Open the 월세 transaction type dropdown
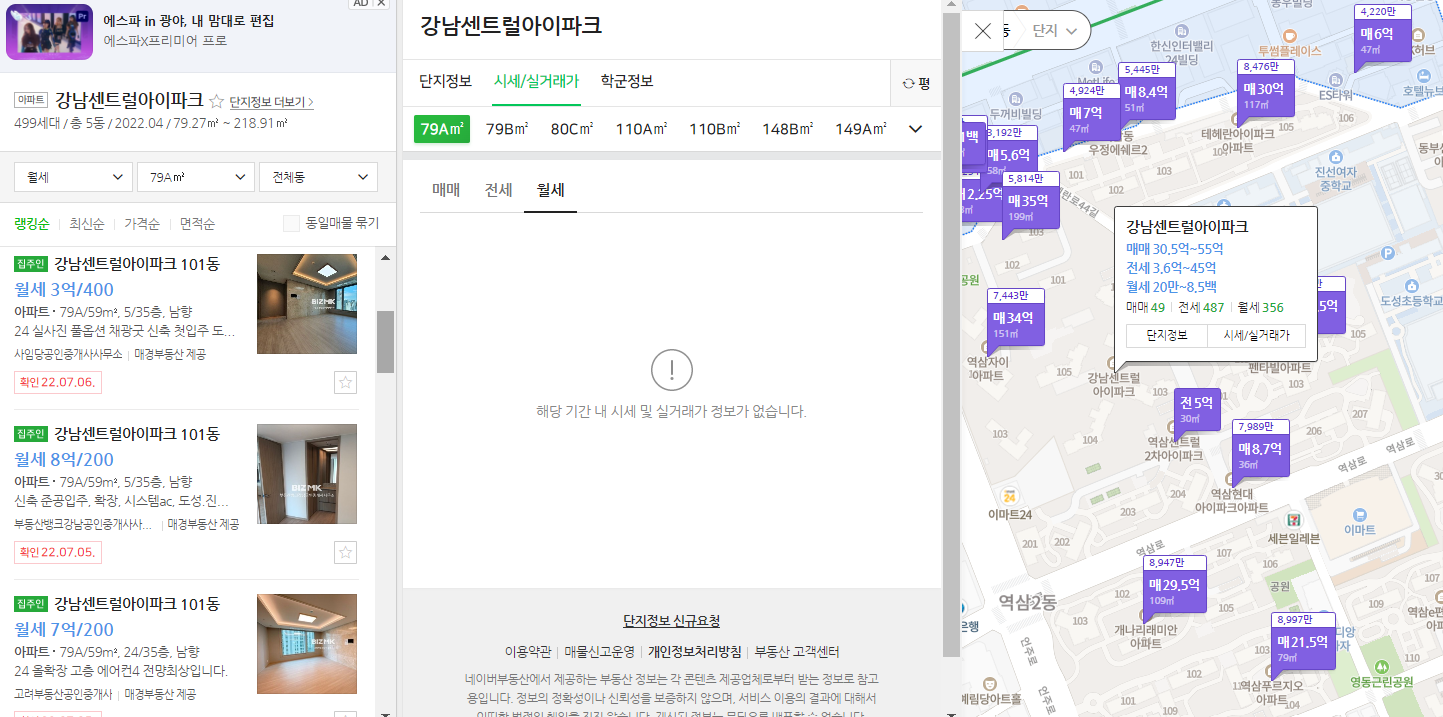The image size is (1443, 717). click(73, 177)
